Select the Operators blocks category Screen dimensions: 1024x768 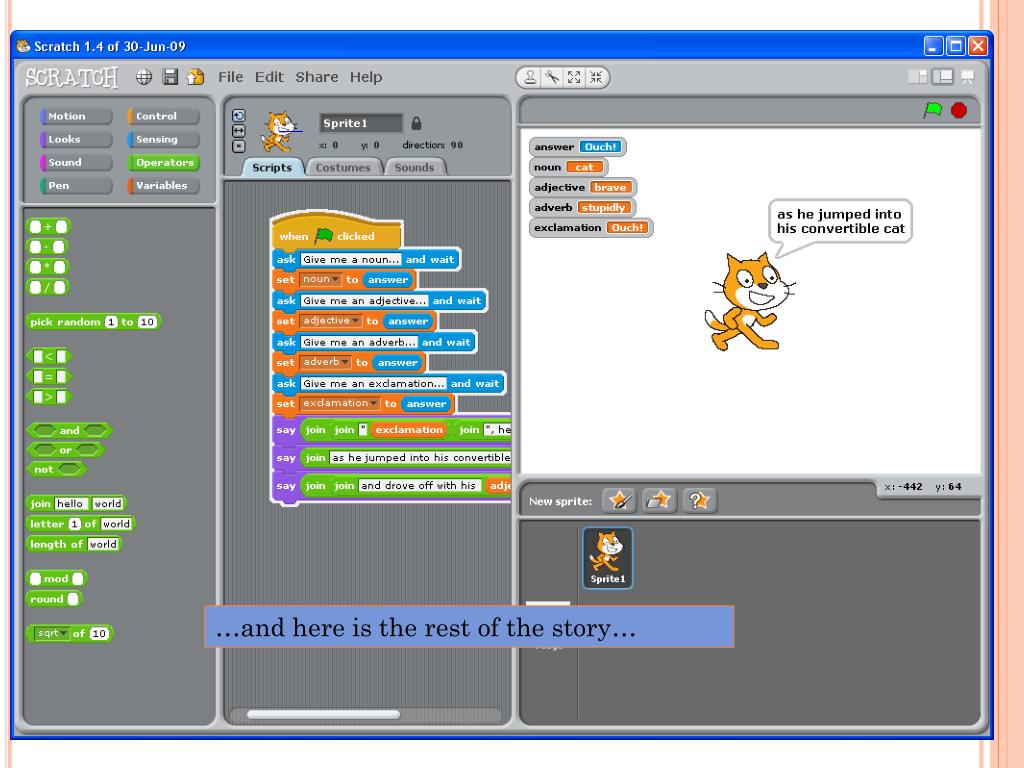click(163, 163)
